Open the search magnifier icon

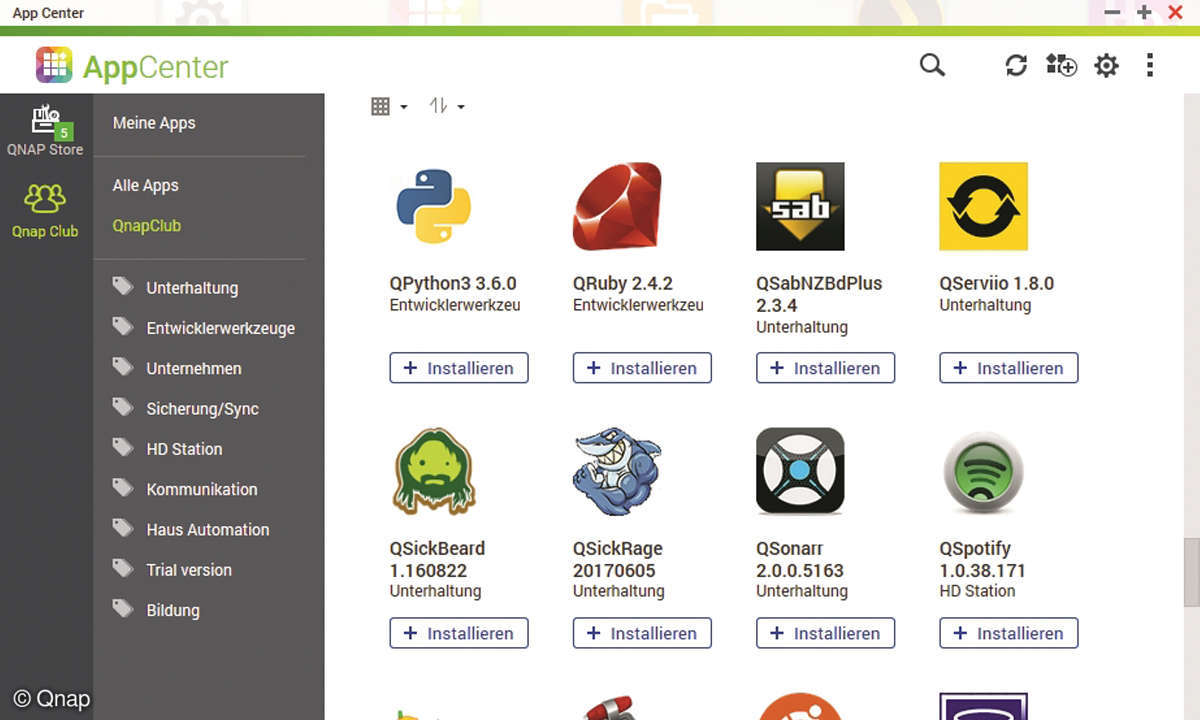coord(932,66)
